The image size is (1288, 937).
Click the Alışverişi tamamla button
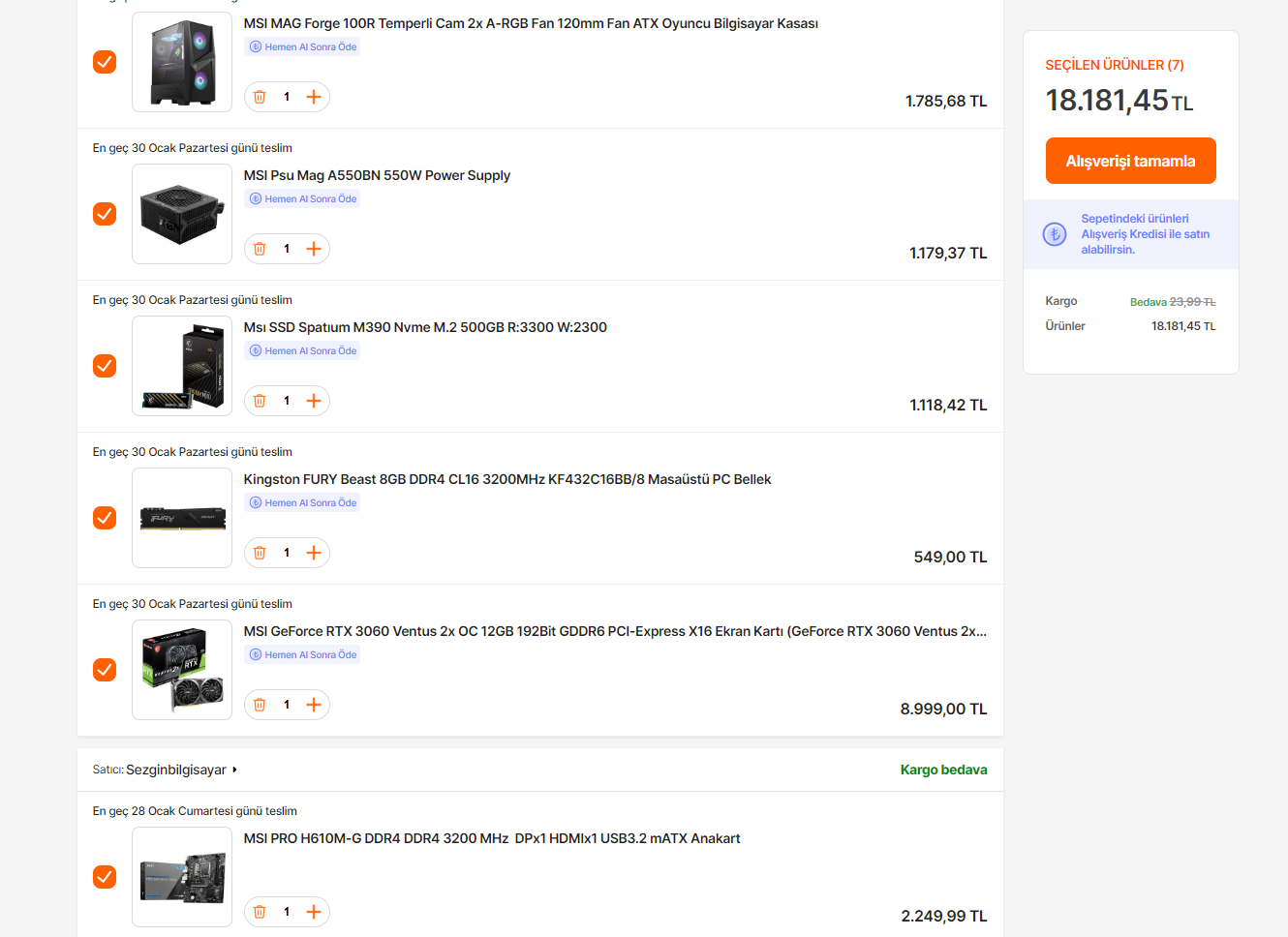click(1130, 161)
